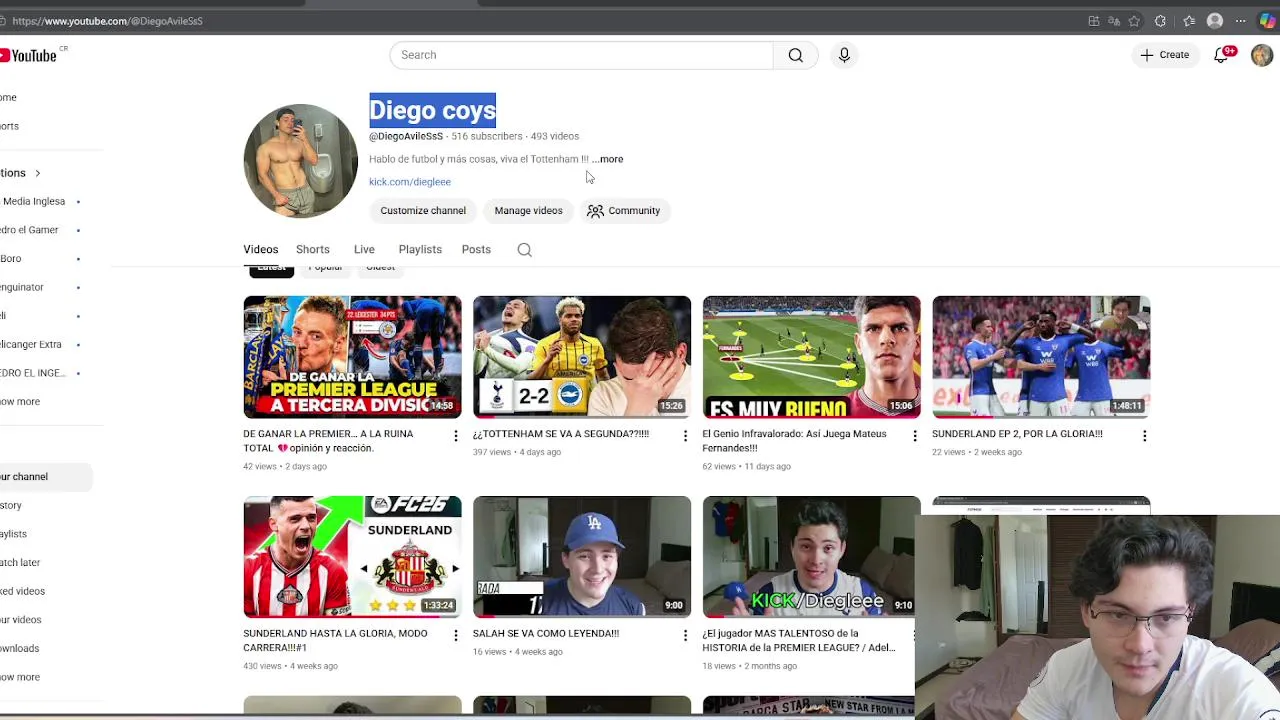Open Copilot icon in browser toolbar
The height and width of the screenshot is (720, 1280).
pos(1268,21)
